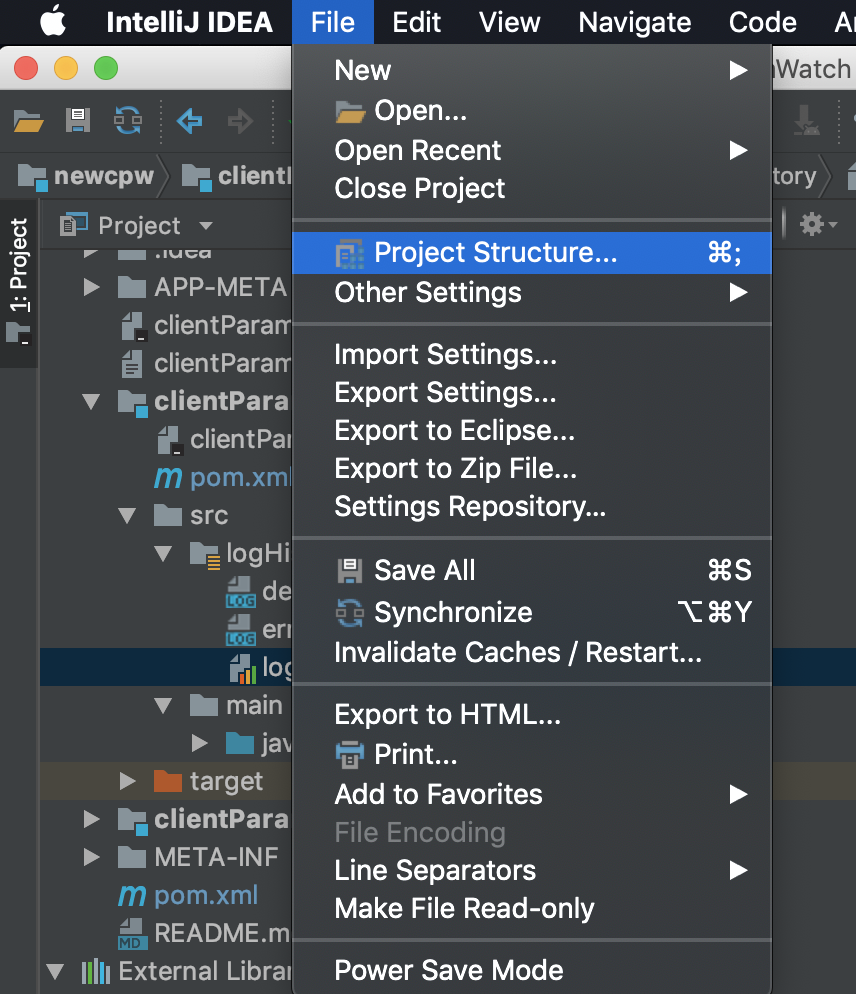Open the Apple menu

click(53, 22)
